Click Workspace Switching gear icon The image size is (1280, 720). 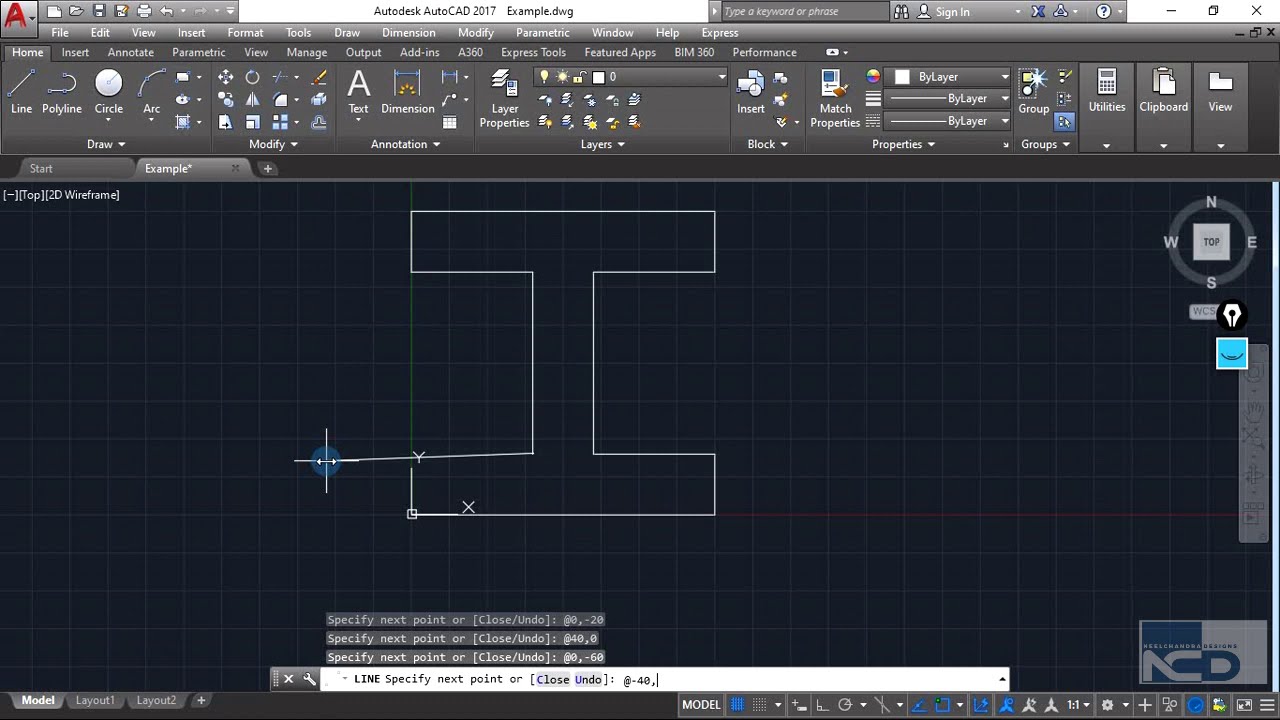pos(1107,705)
